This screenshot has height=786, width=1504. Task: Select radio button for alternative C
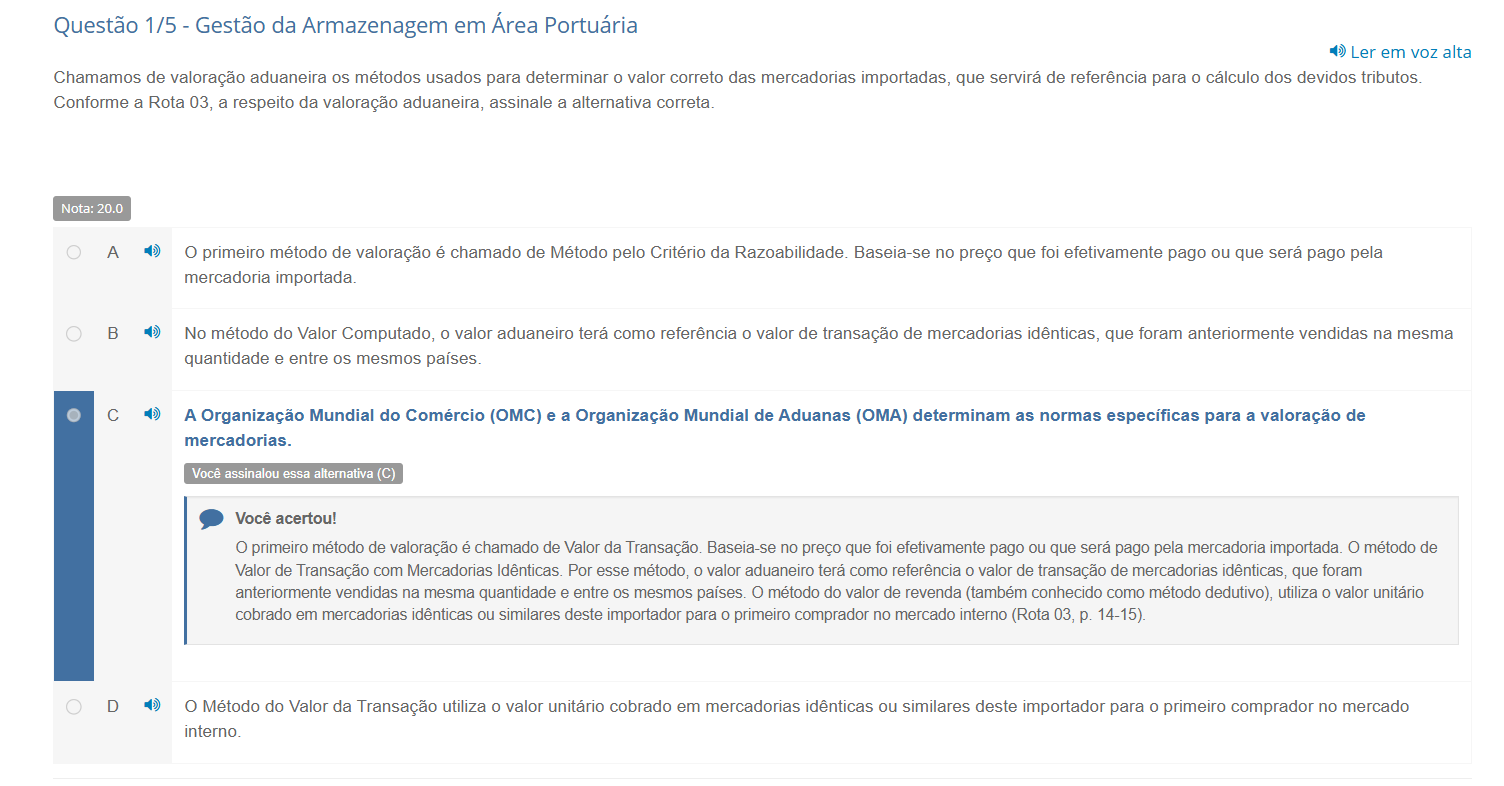(x=74, y=415)
